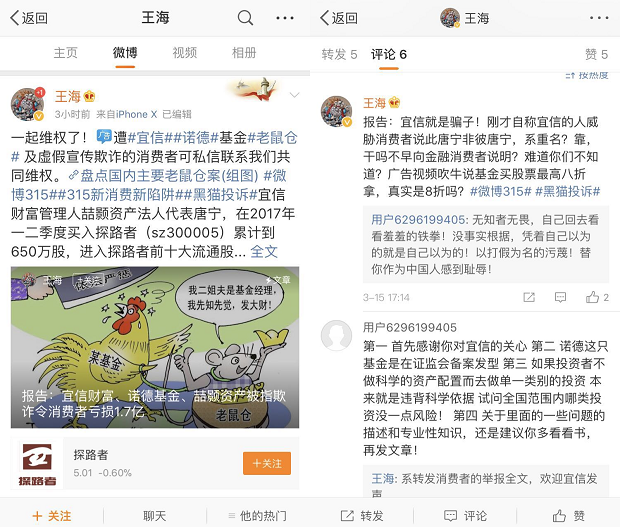This screenshot has width=620, height=527.
Task: Like the first comment with thumbs-up icon
Action: [592, 297]
